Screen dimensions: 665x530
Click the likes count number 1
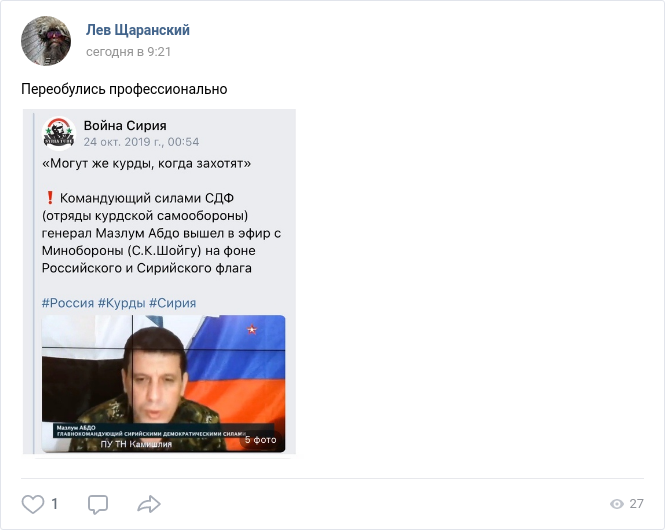coord(54,504)
